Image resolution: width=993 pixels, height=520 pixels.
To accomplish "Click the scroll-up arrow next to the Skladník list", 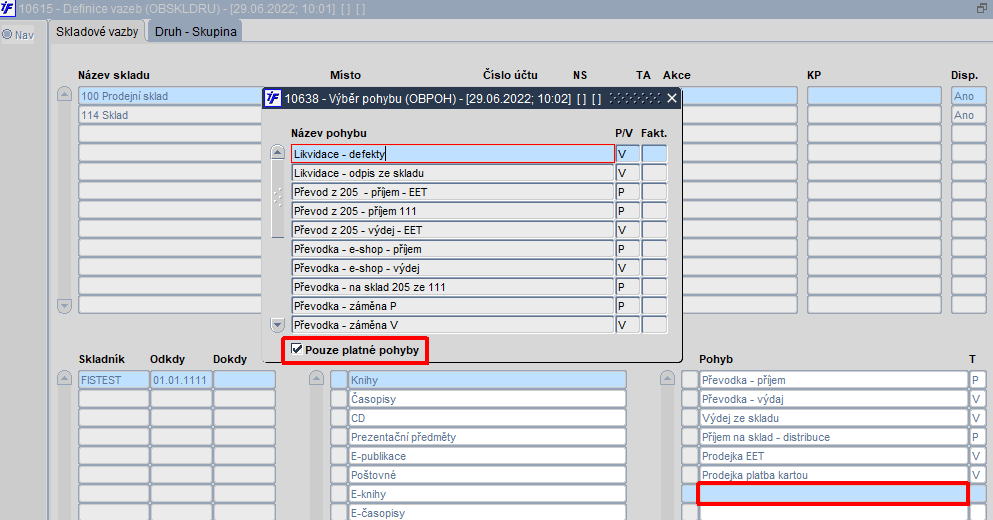I will pyautogui.click(x=64, y=378).
